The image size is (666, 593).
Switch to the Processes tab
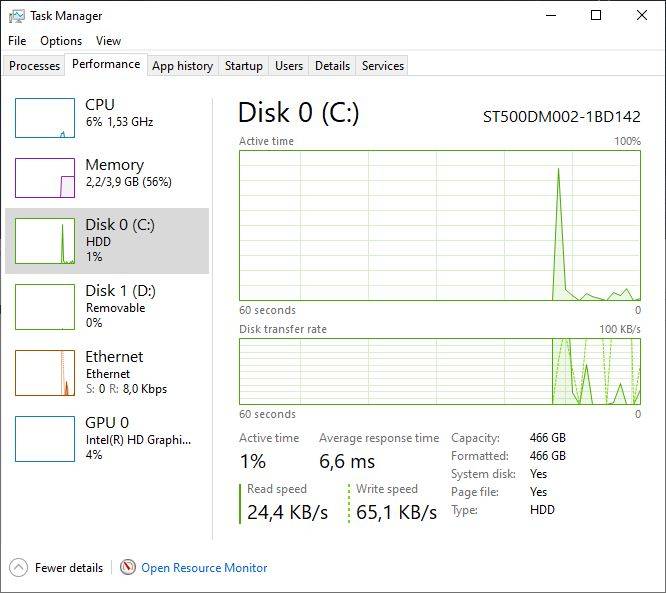click(35, 66)
